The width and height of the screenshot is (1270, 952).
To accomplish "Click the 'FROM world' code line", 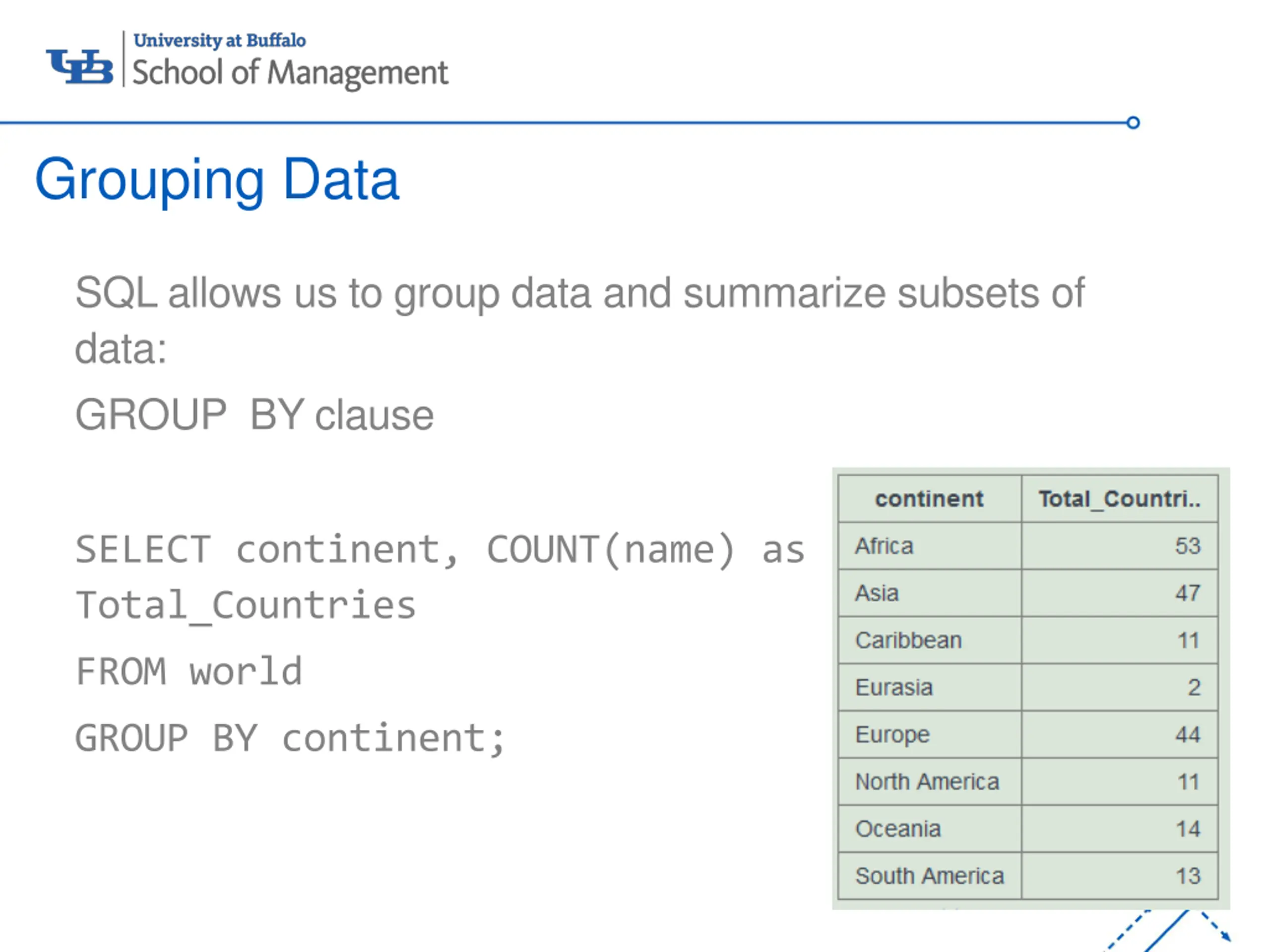I will (189, 671).
